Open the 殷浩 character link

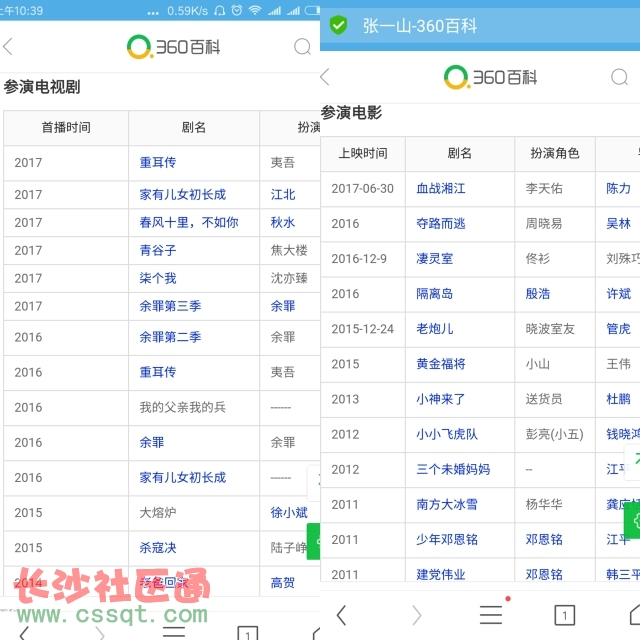[538, 294]
